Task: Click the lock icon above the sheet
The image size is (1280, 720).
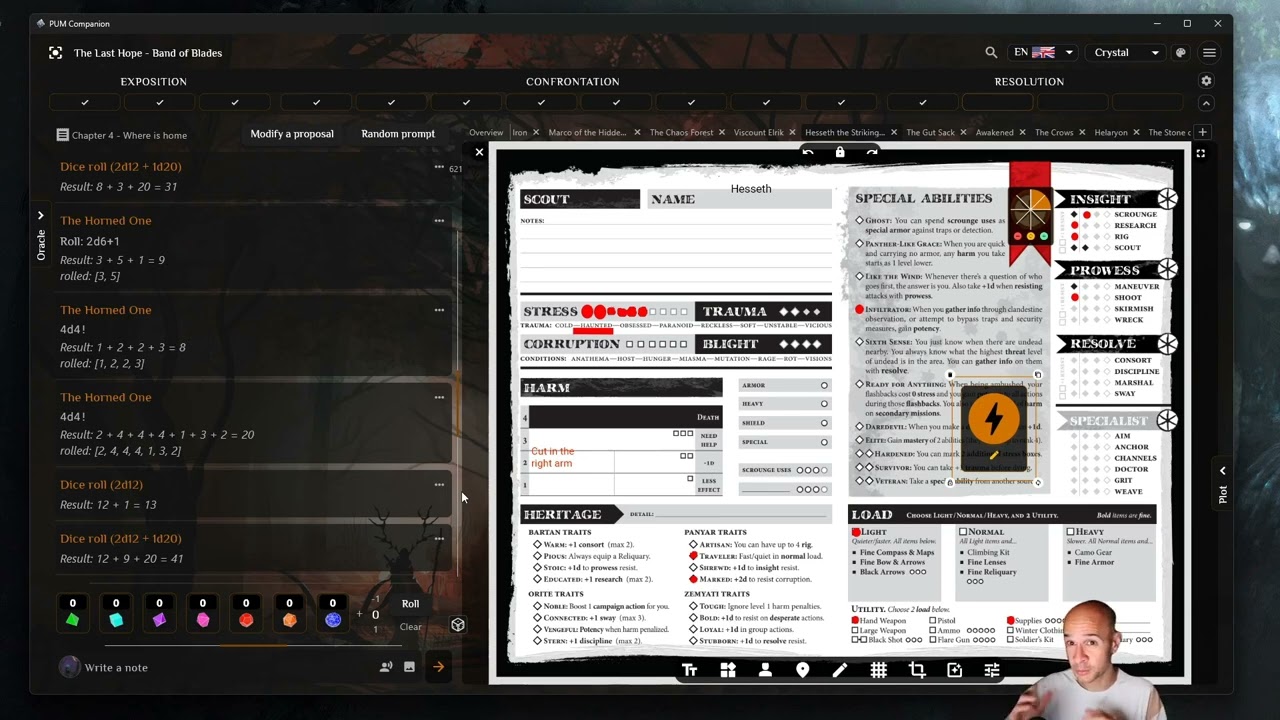Action: click(x=840, y=152)
